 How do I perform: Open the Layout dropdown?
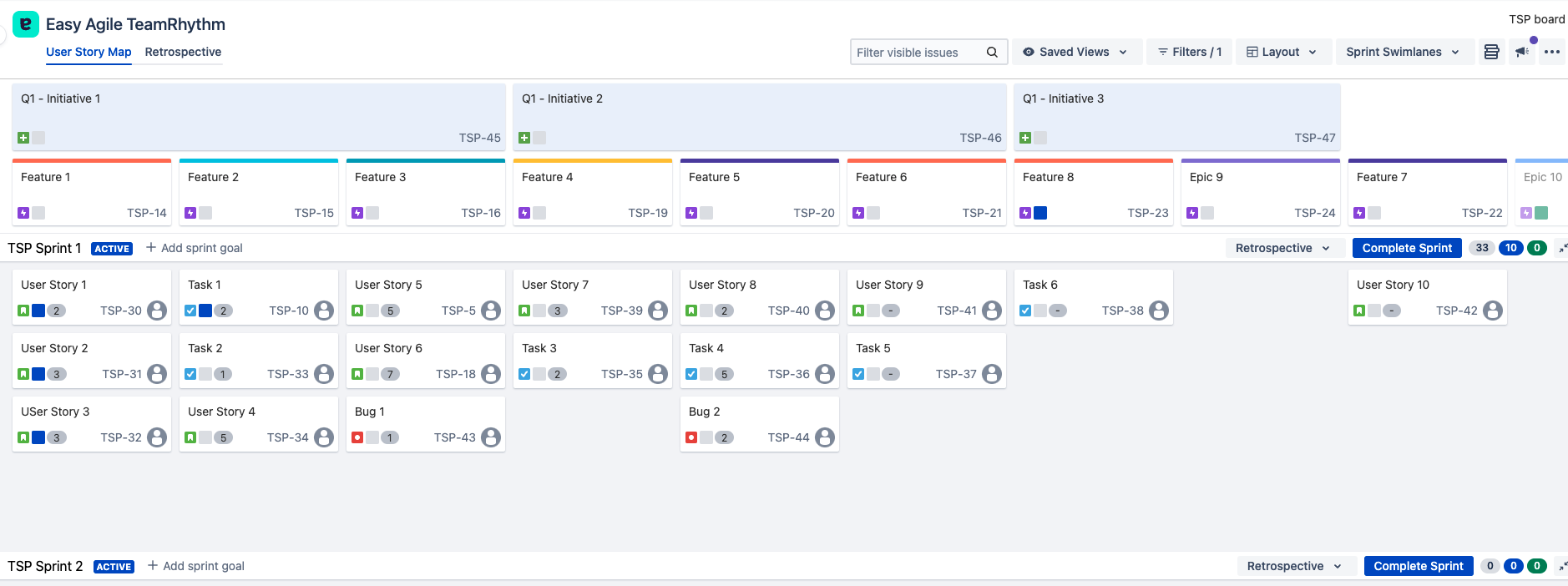pyautogui.click(x=1281, y=52)
